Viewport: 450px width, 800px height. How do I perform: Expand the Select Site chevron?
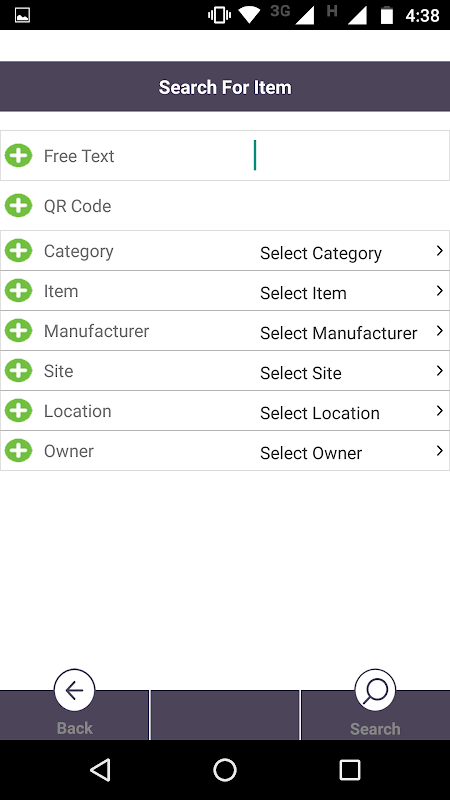coord(439,371)
